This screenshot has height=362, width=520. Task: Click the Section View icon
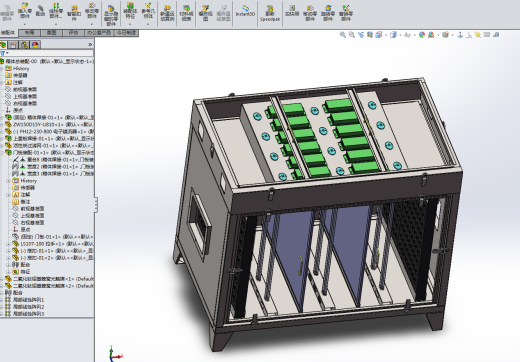click(x=370, y=35)
